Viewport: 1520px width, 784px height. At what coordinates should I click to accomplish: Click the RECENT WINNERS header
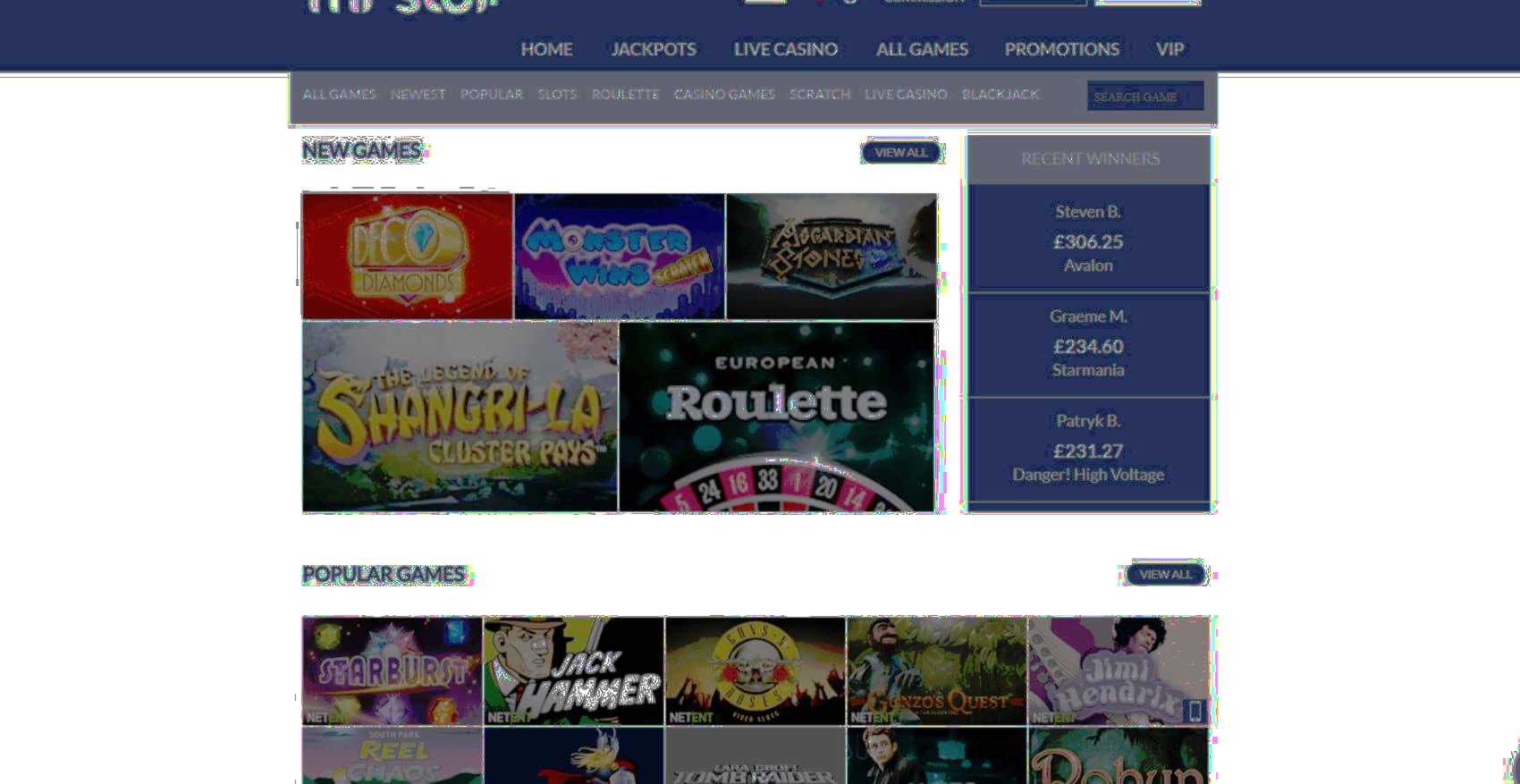pyautogui.click(x=1090, y=159)
